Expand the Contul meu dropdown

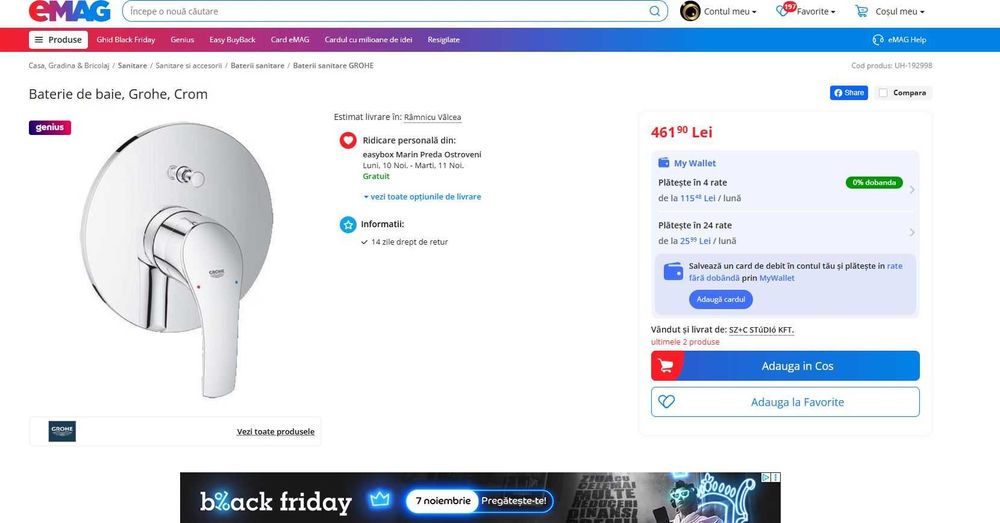click(730, 11)
